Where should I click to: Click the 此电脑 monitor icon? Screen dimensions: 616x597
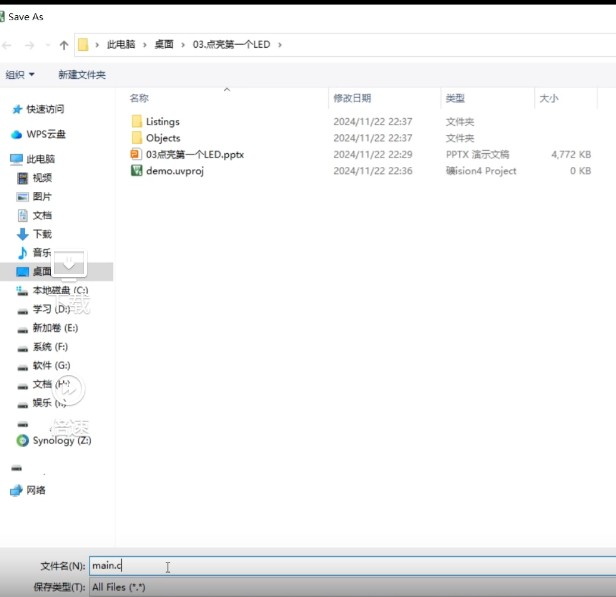tap(16, 159)
